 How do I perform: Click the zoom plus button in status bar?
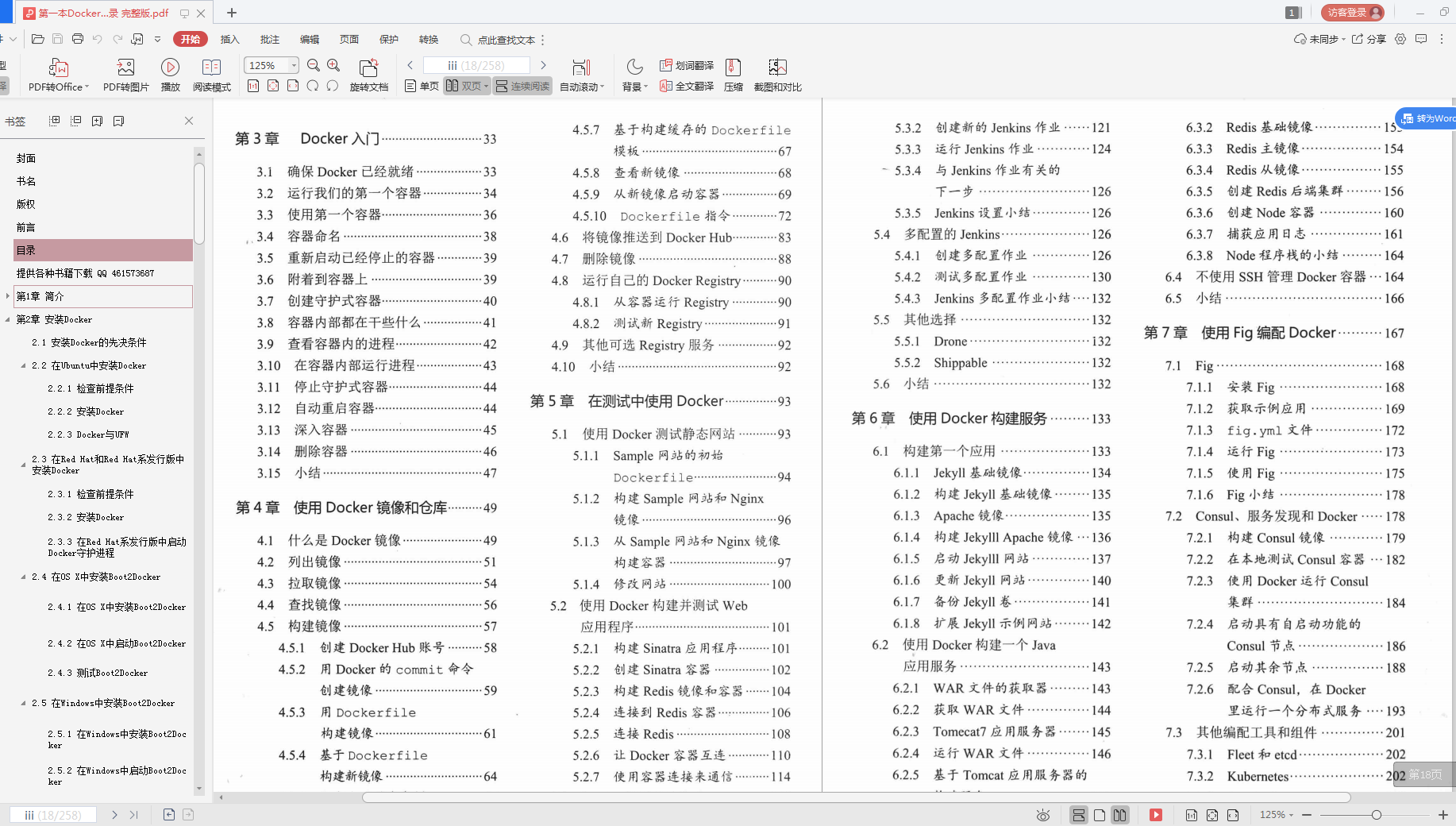1443,815
